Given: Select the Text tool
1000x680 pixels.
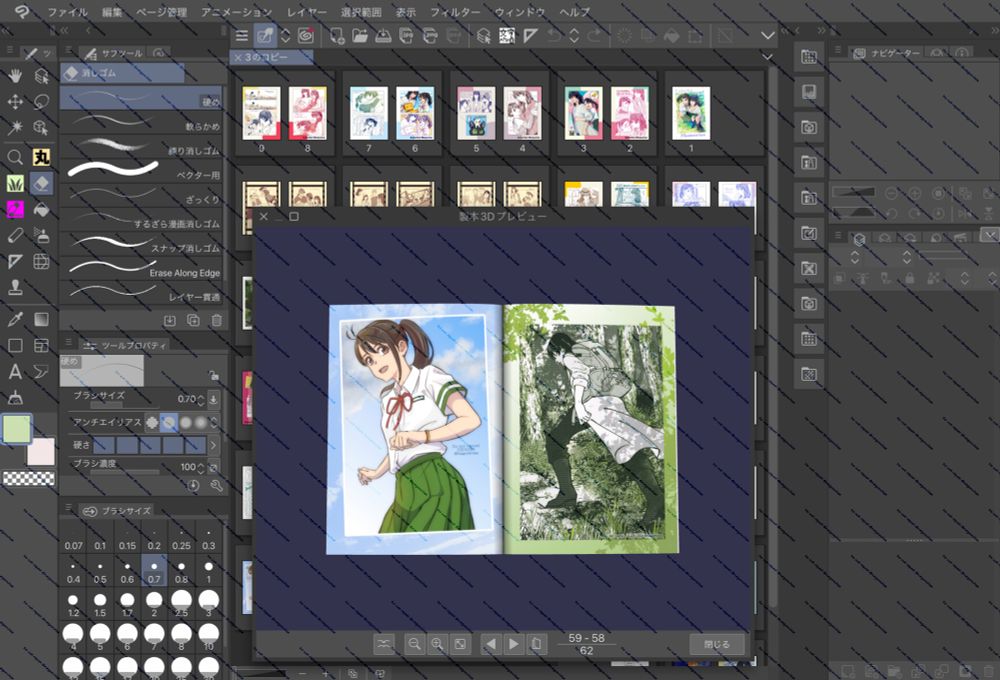Looking at the screenshot, I should point(15,371).
